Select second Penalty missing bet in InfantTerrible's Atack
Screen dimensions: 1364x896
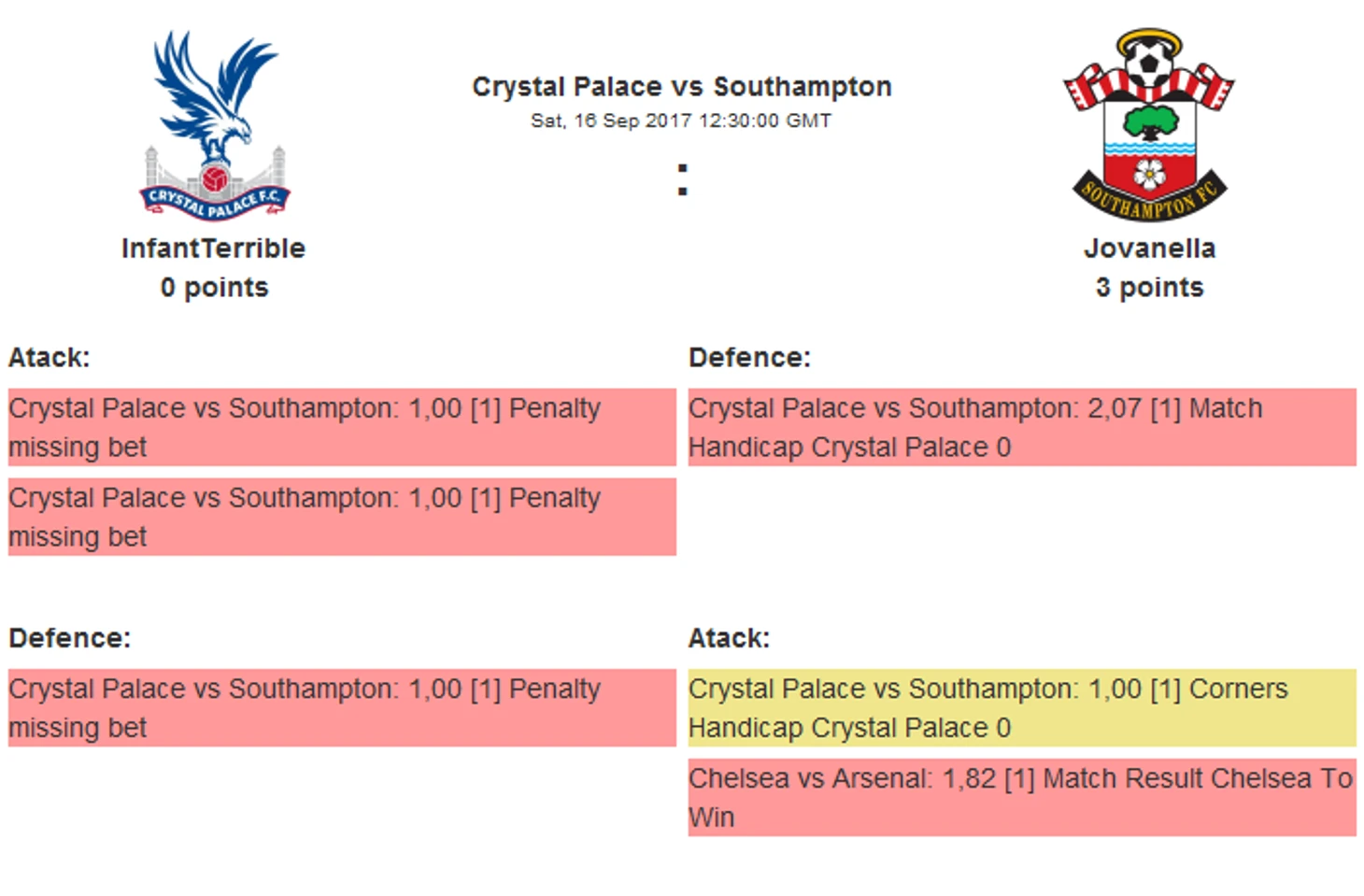[342, 517]
